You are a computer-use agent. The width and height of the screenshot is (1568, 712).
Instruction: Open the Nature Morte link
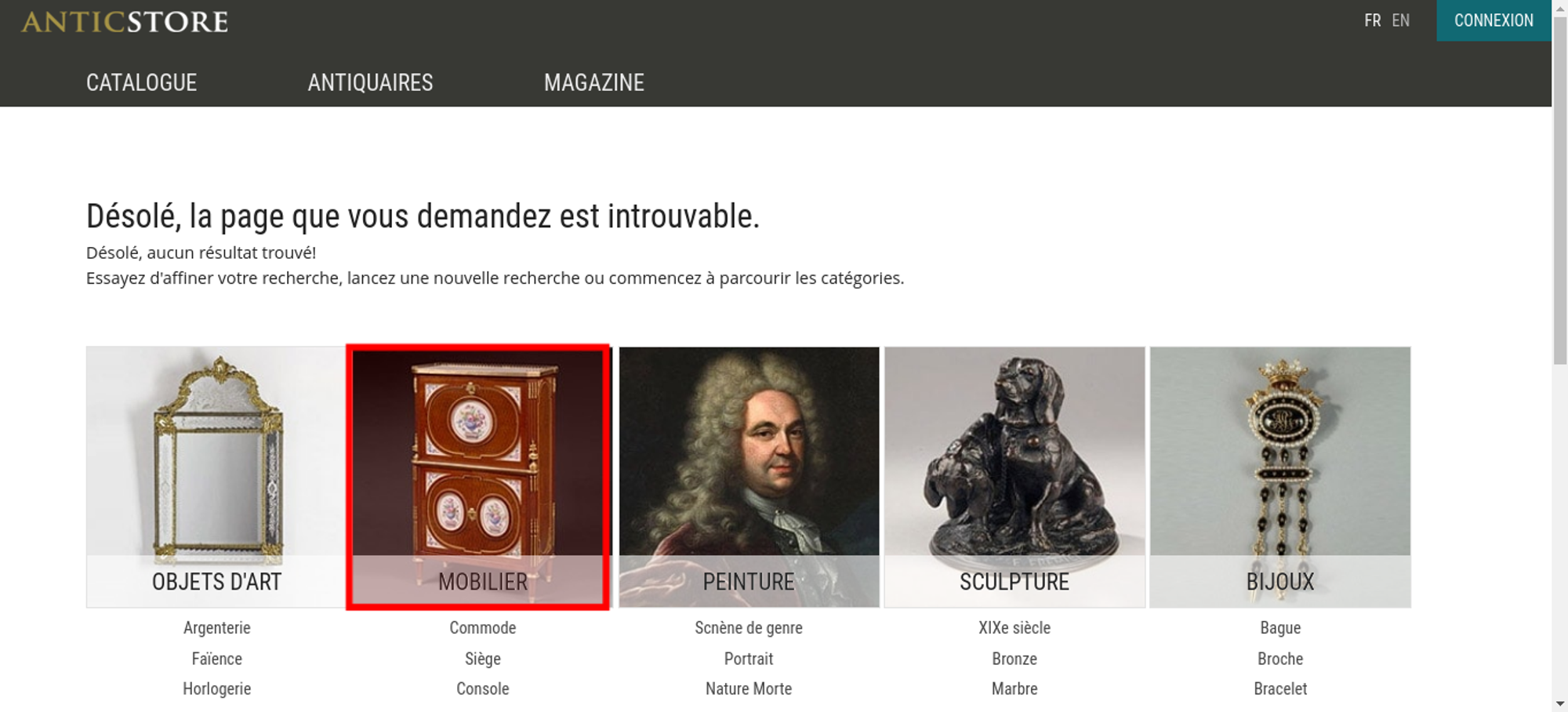click(x=749, y=688)
